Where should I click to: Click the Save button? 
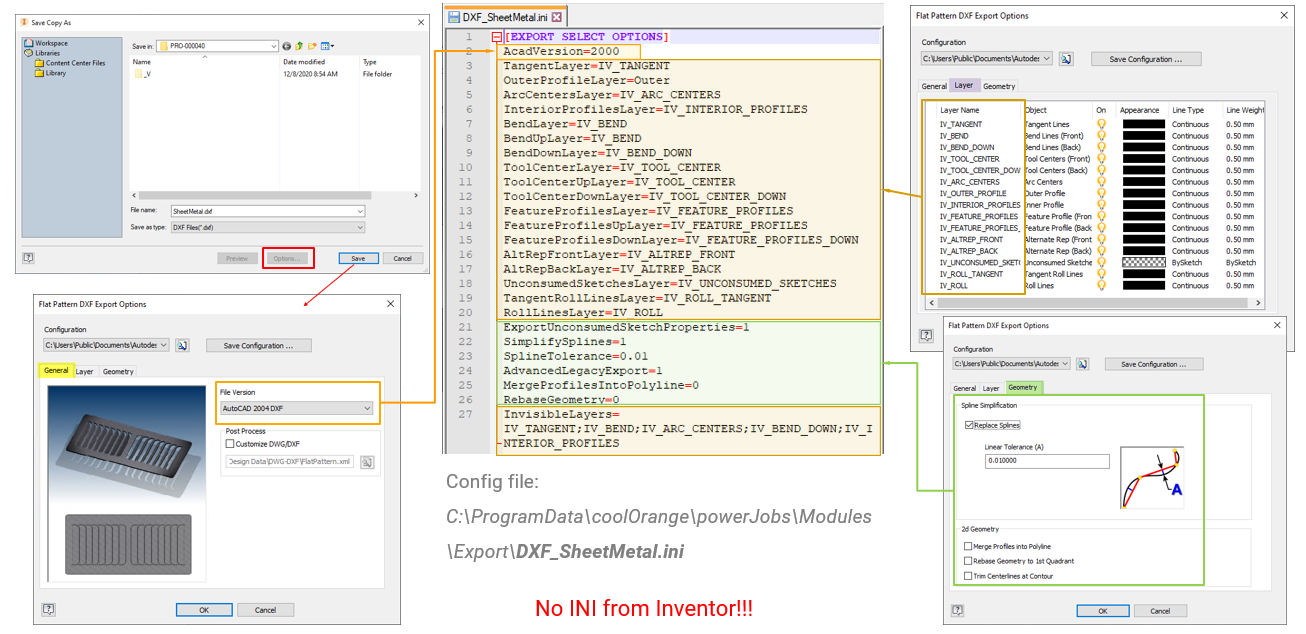[358, 258]
